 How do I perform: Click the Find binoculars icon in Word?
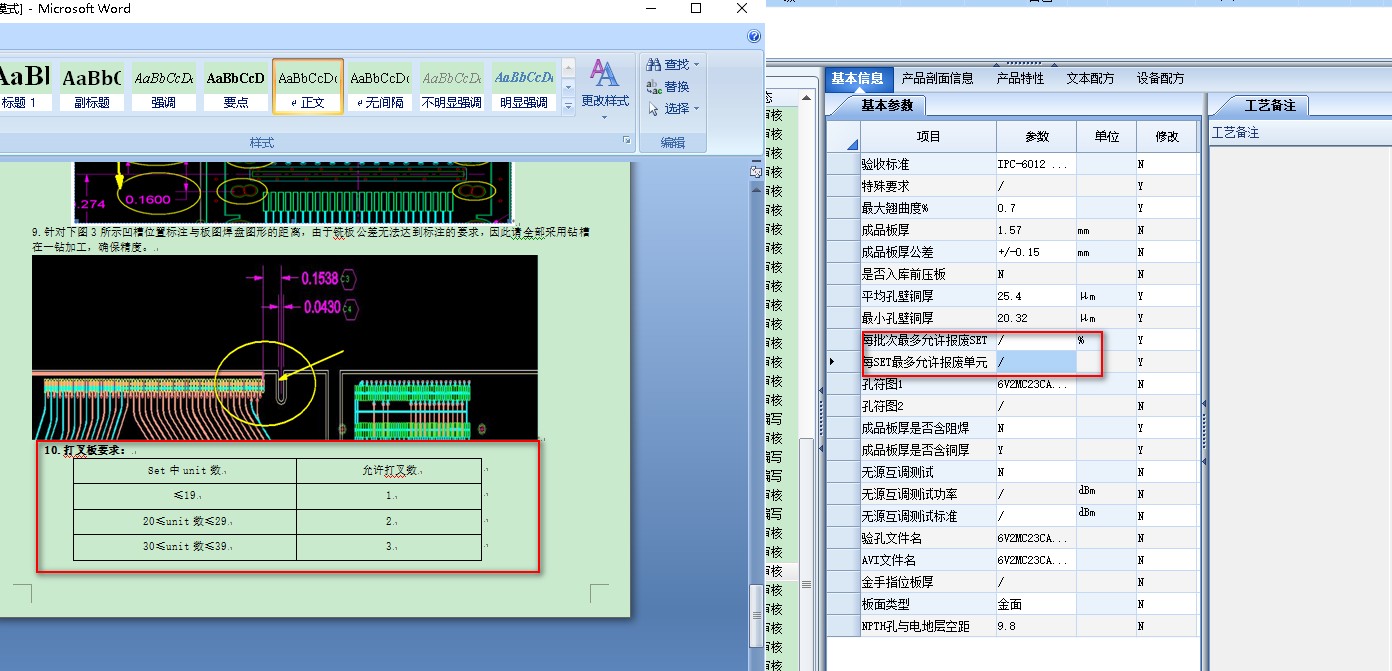pyautogui.click(x=654, y=65)
